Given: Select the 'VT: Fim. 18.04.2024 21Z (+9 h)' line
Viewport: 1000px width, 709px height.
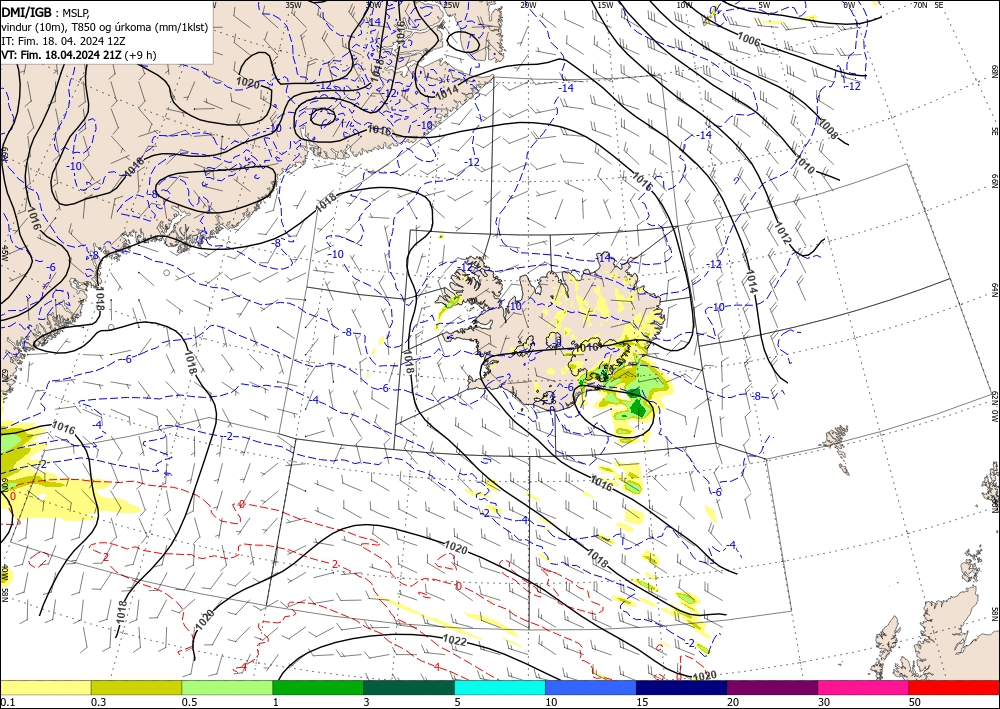Looking at the screenshot, I should [79, 55].
